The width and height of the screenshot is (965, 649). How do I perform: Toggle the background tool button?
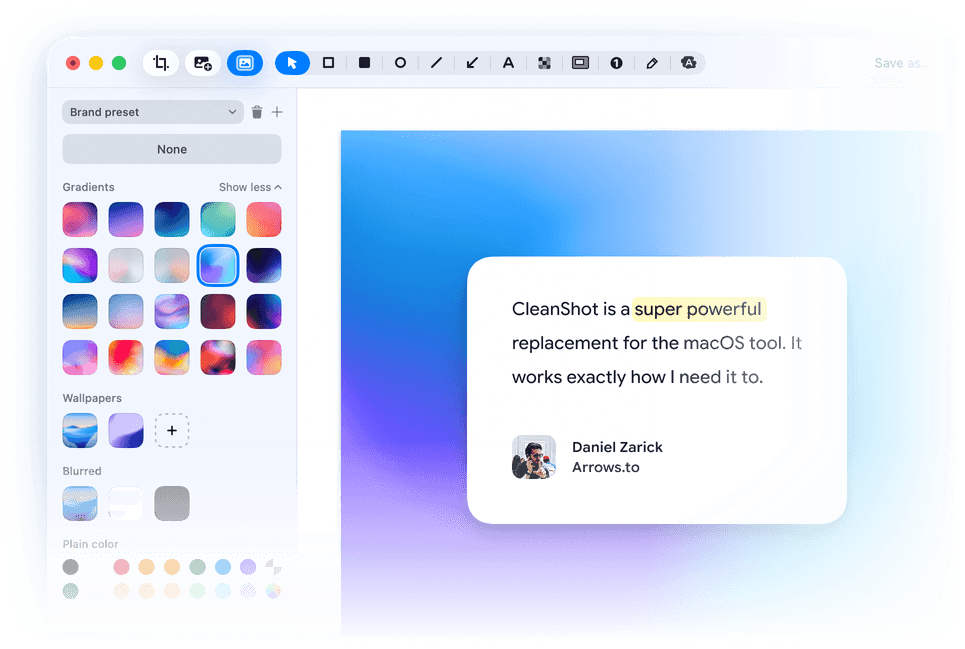pyautogui.click(x=245, y=63)
